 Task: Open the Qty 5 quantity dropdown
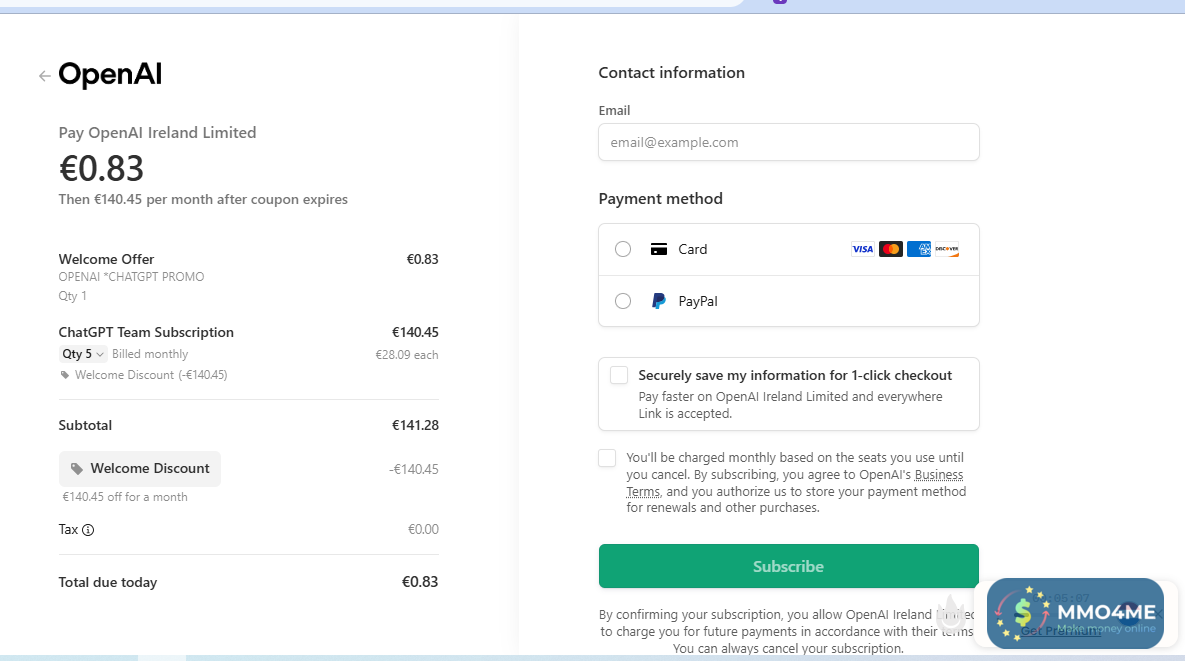pos(83,354)
